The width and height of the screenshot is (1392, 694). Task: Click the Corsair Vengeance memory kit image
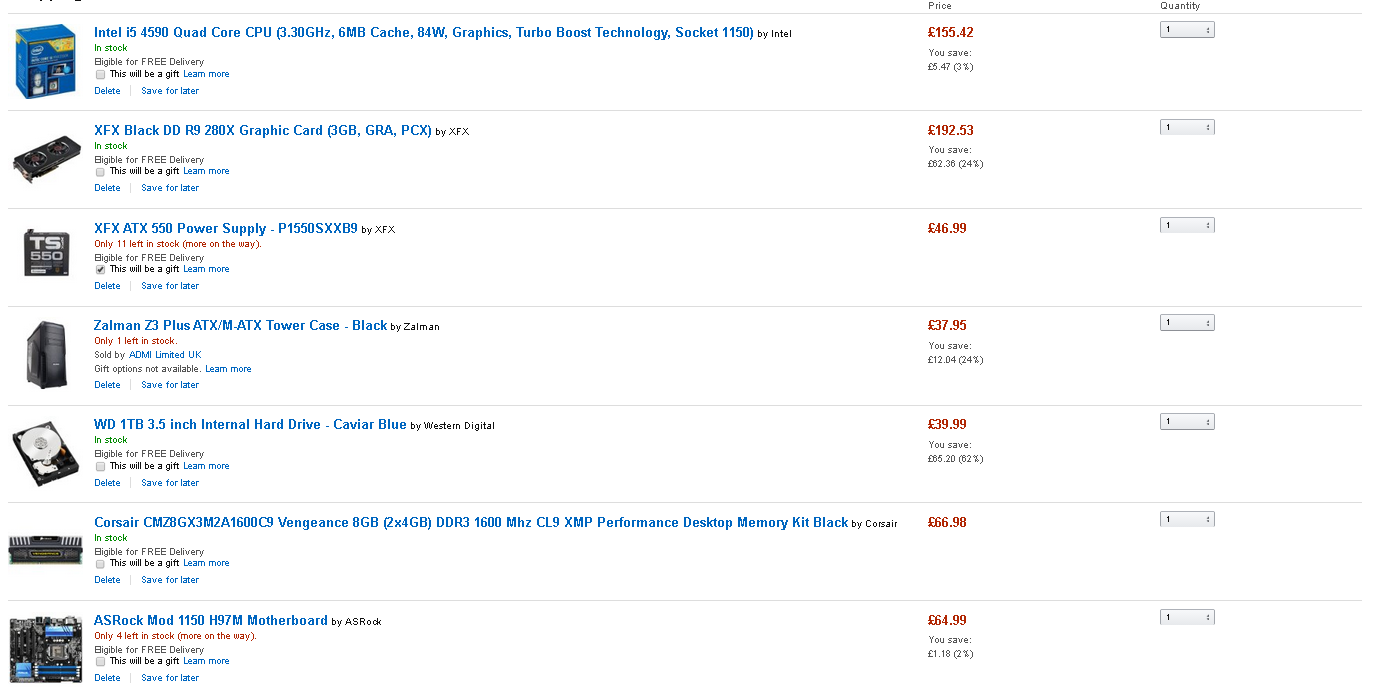[x=46, y=550]
